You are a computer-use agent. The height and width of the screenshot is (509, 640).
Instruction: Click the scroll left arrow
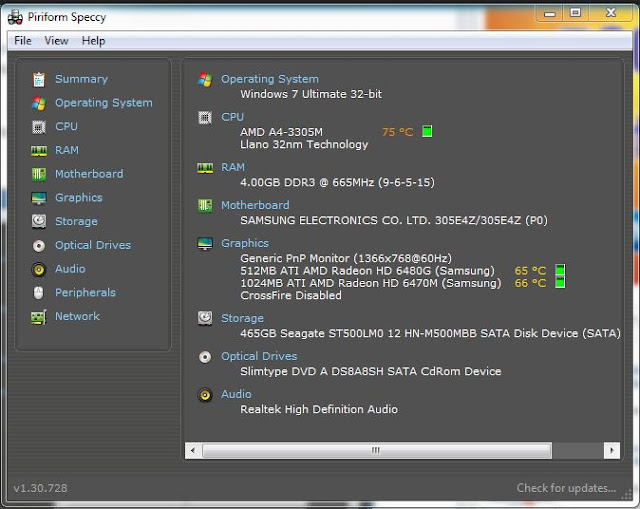tap(193, 451)
